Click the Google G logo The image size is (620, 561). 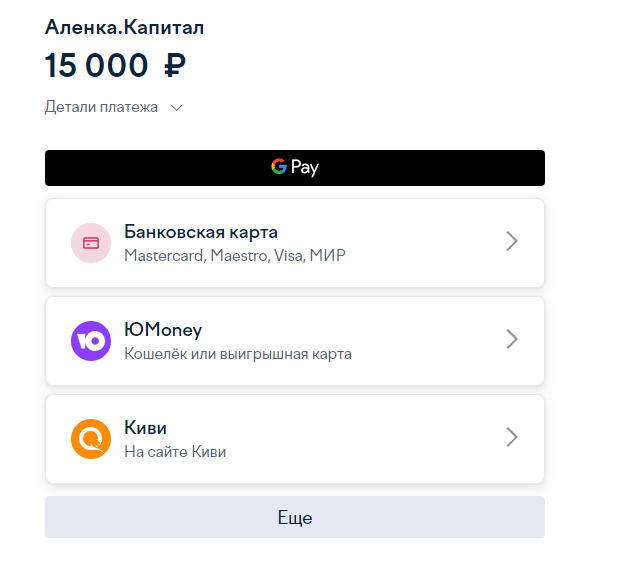point(279,166)
